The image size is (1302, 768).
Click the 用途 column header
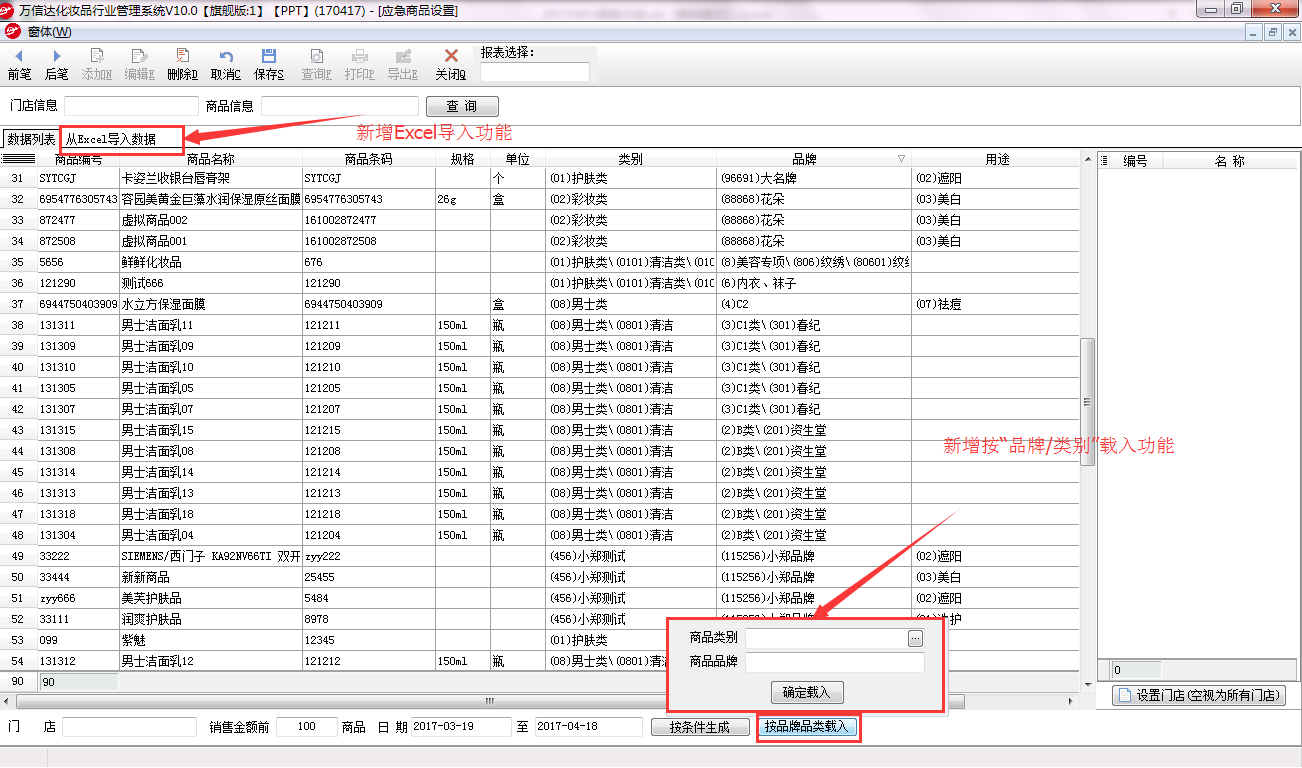coord(997,159)
